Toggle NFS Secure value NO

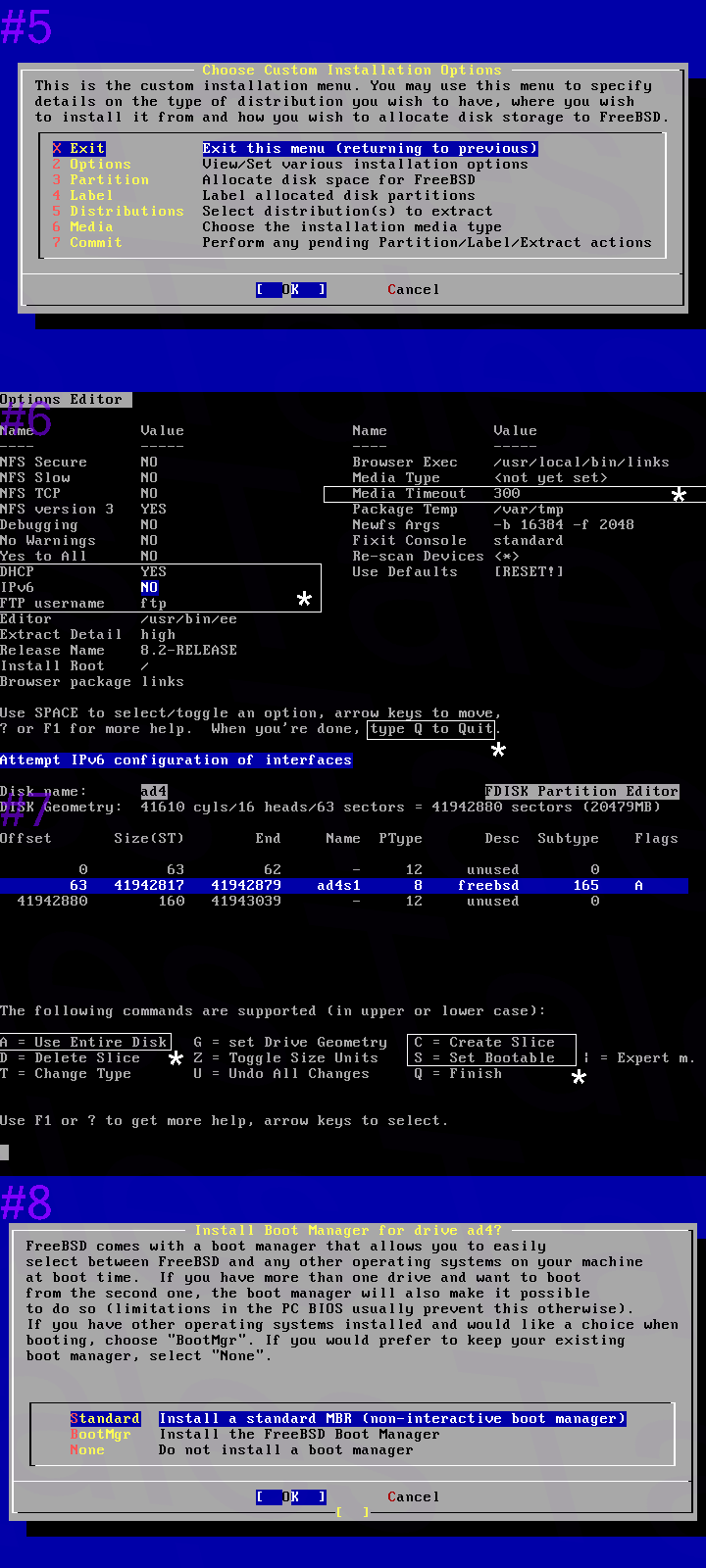[x=149, y=463]
